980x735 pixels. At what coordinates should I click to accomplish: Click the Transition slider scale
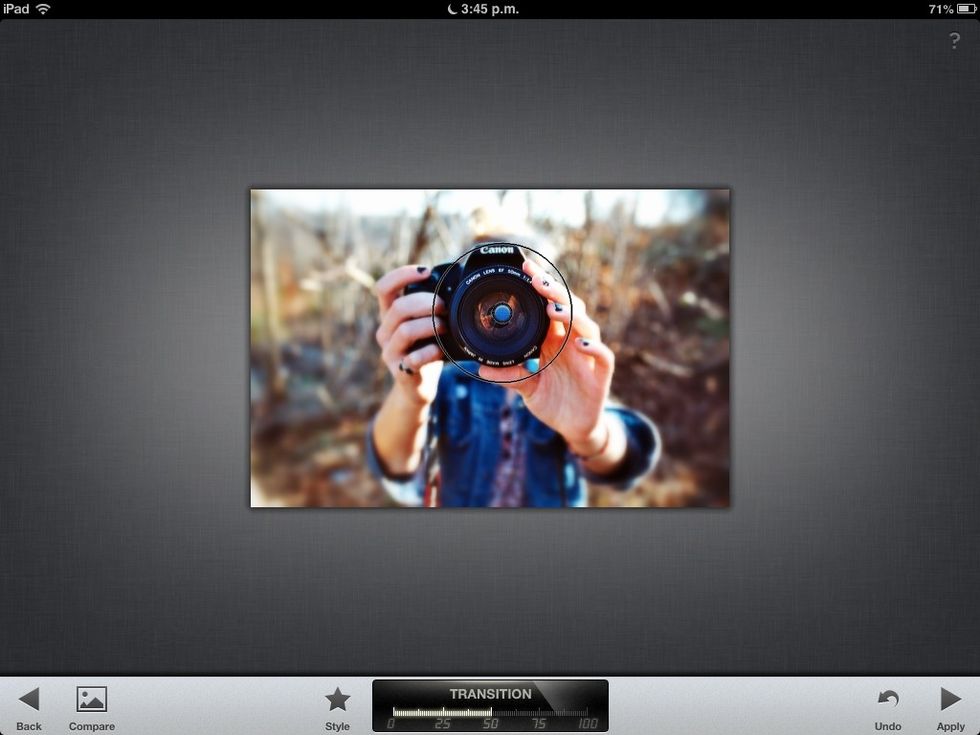[490, 718]
